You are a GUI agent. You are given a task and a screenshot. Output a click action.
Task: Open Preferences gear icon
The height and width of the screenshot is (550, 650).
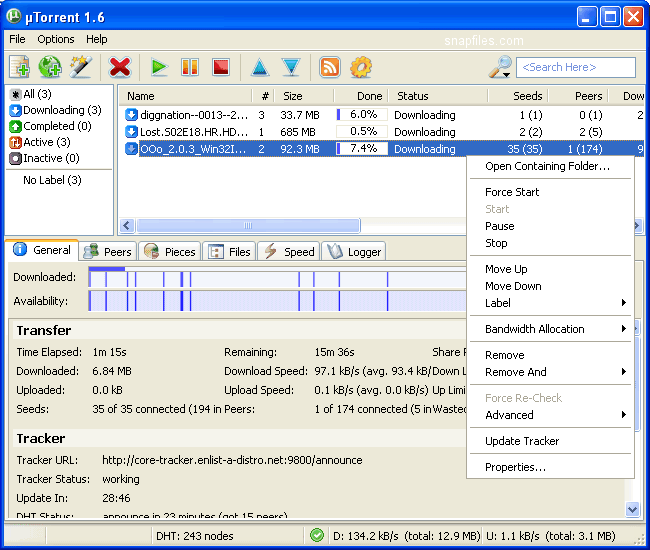pos(361,67)
